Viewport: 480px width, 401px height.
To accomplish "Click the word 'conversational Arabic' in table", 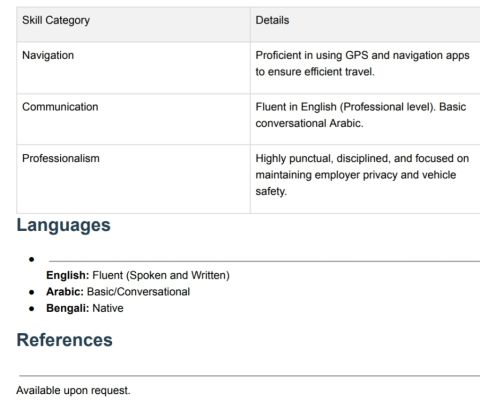I will tap(309, 123).
